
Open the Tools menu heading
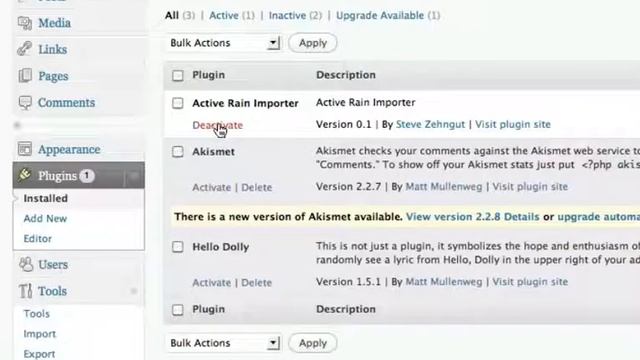click(x=52, y=291)
